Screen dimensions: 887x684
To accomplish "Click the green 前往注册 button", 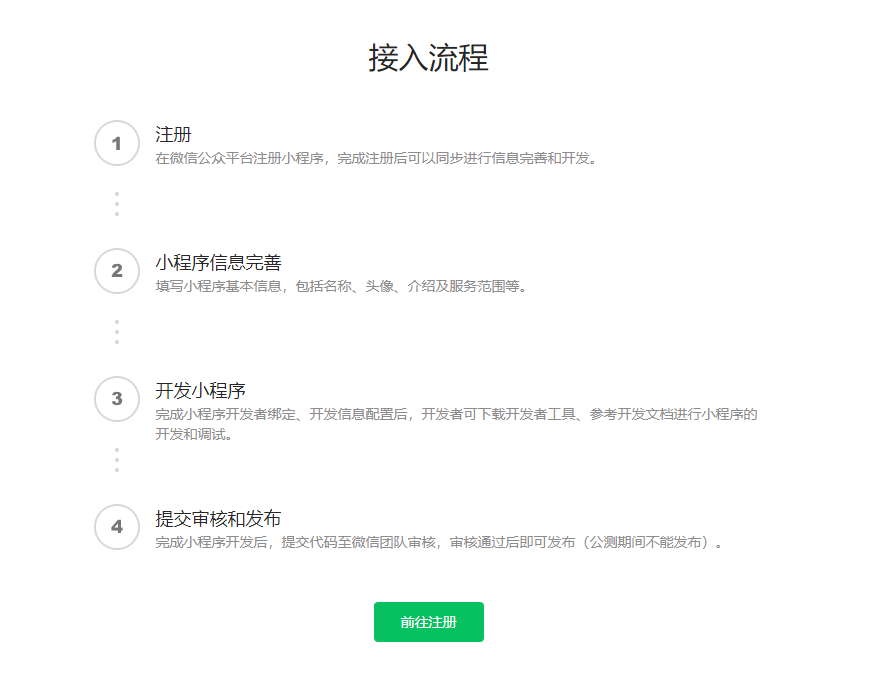I will pos(428,622).
